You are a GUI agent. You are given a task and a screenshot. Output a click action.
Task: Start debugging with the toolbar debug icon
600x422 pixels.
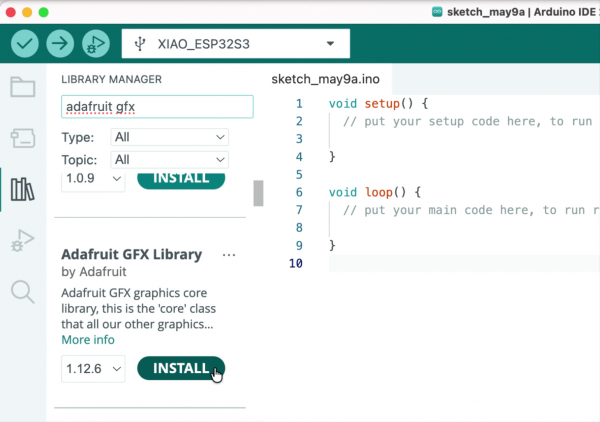[96, 44]
